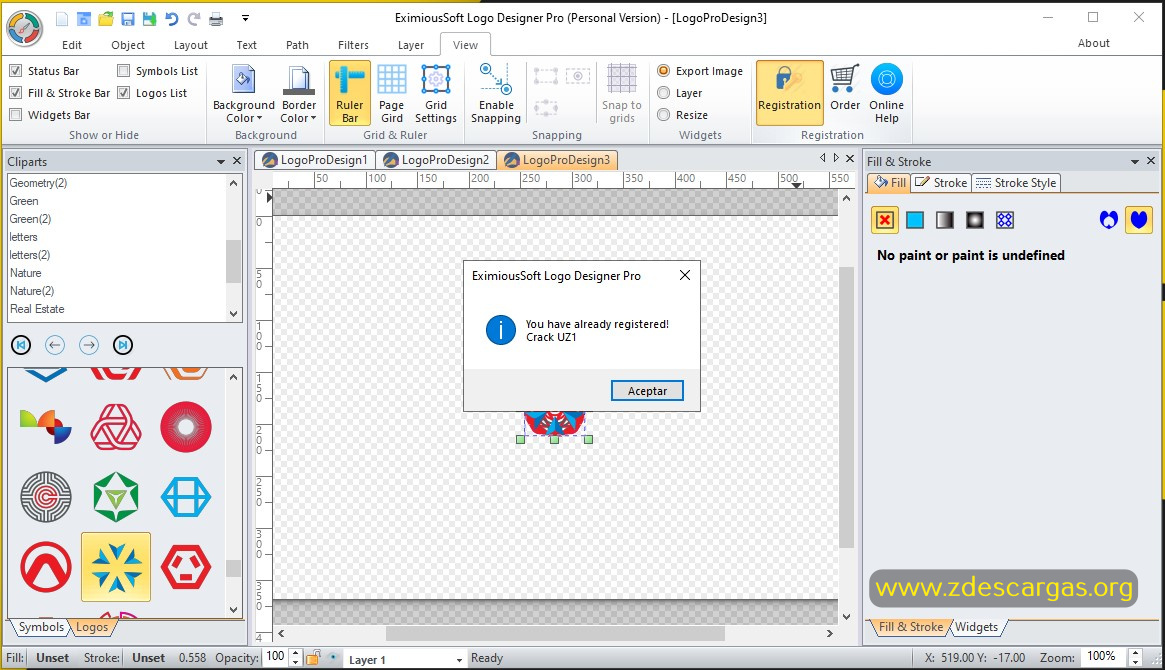The image size is (1165, 670).
Task: Open the Object ribbon tab
Action: 128,45
